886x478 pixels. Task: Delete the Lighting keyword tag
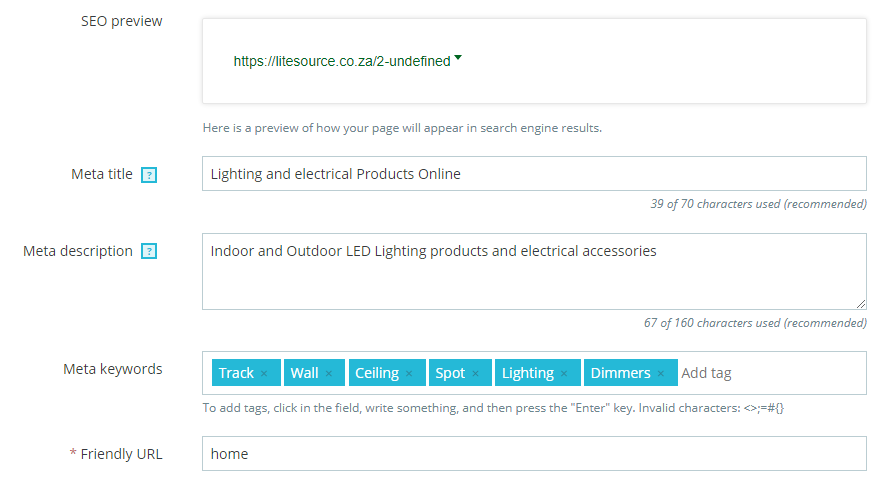564,374
